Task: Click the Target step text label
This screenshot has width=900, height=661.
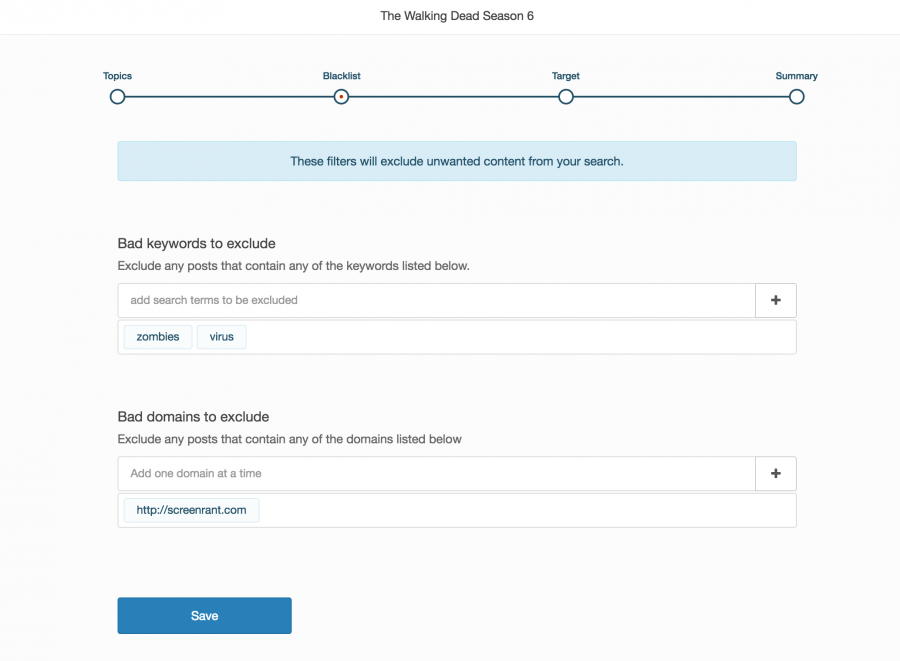Action: click(x=565, y=76)
